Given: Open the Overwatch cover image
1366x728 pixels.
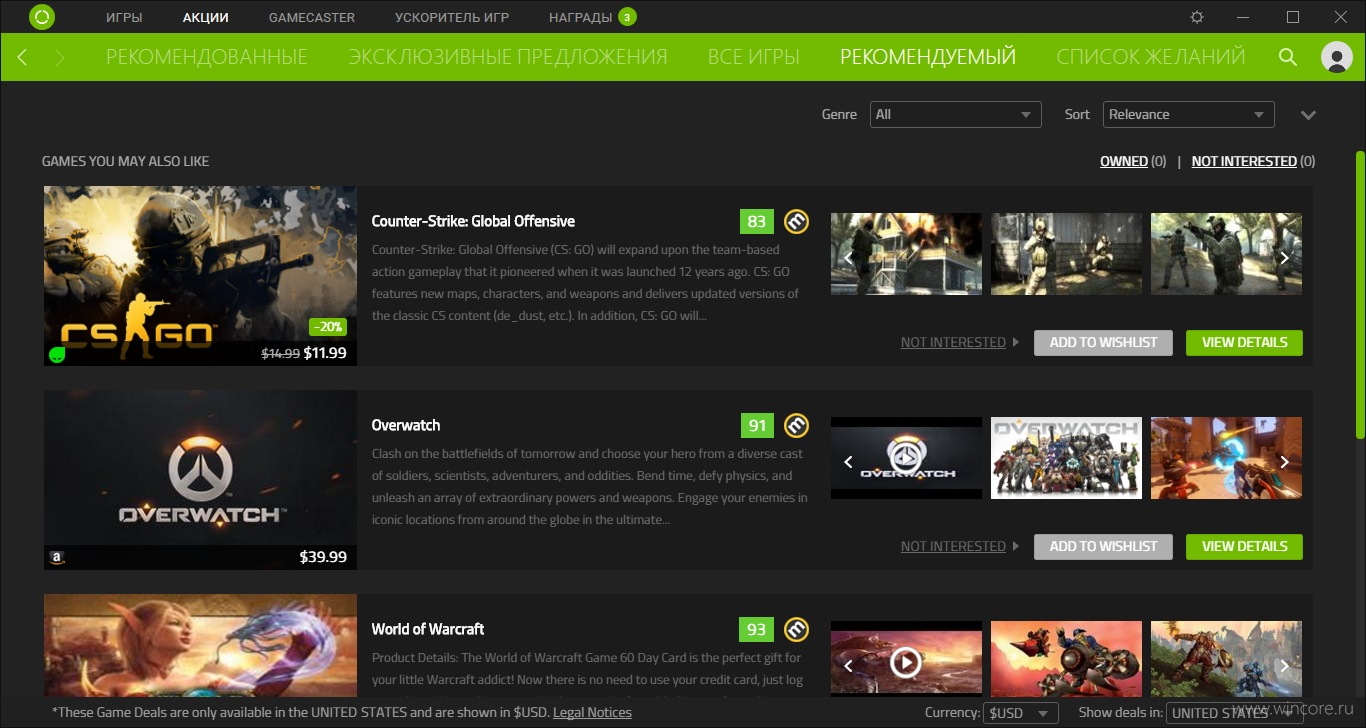Looking at the screenshot, I should [x=200, y=480].
